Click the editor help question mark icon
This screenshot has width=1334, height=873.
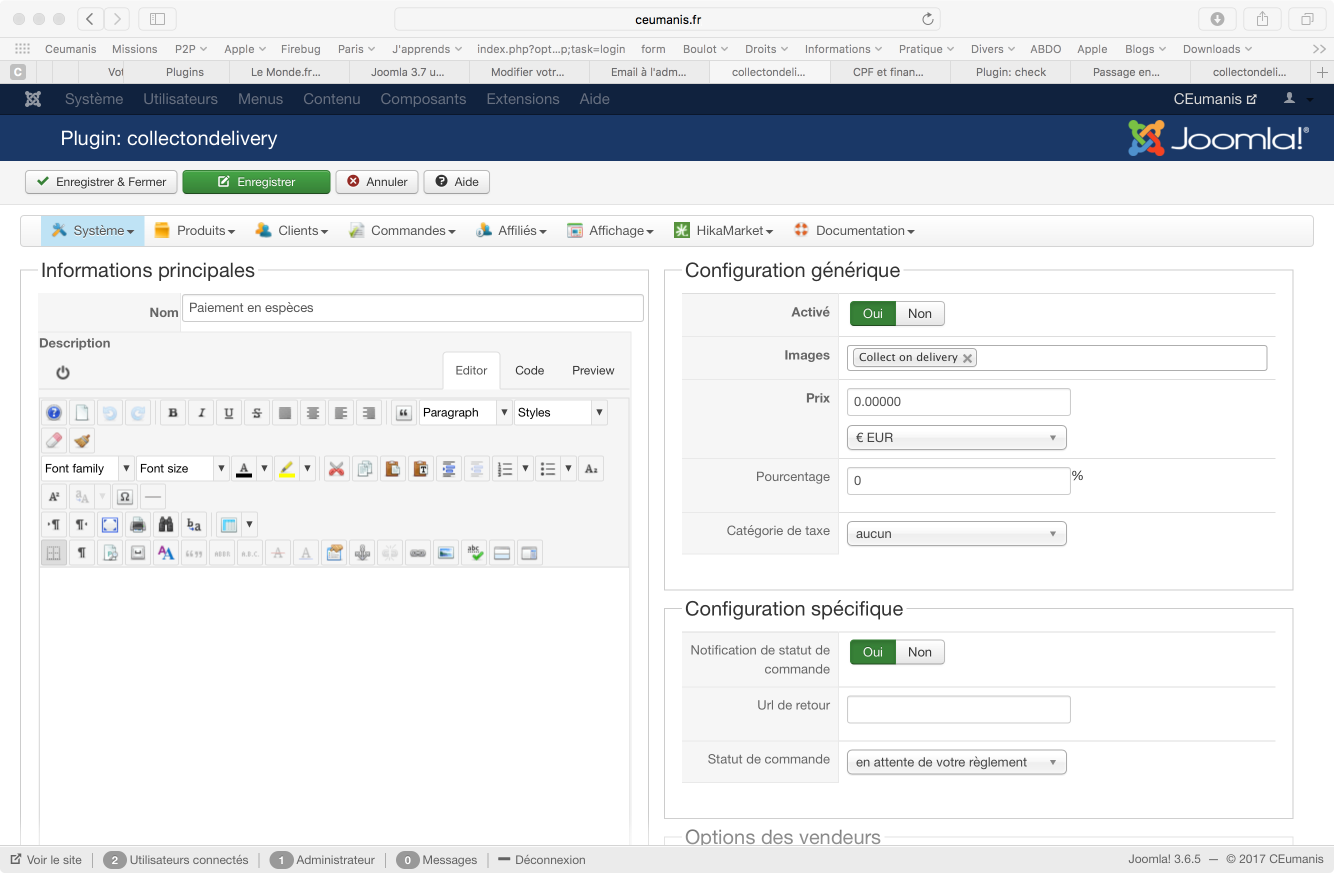tap(54, 413)
